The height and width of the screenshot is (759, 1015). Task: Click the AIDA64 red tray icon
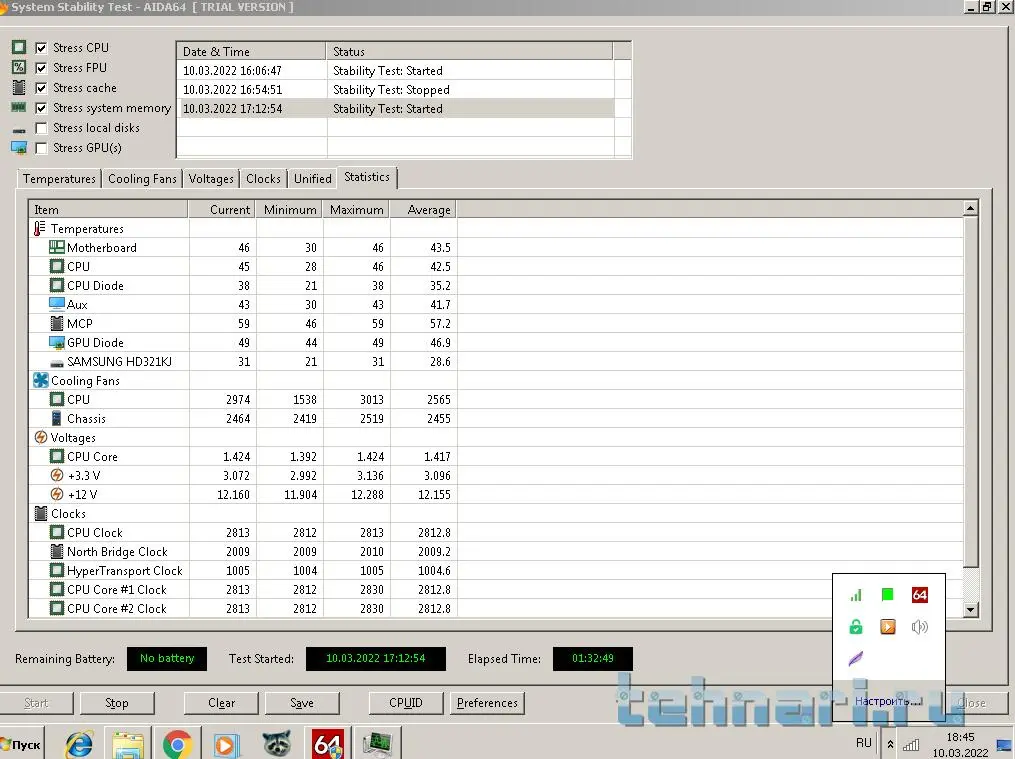919,595
